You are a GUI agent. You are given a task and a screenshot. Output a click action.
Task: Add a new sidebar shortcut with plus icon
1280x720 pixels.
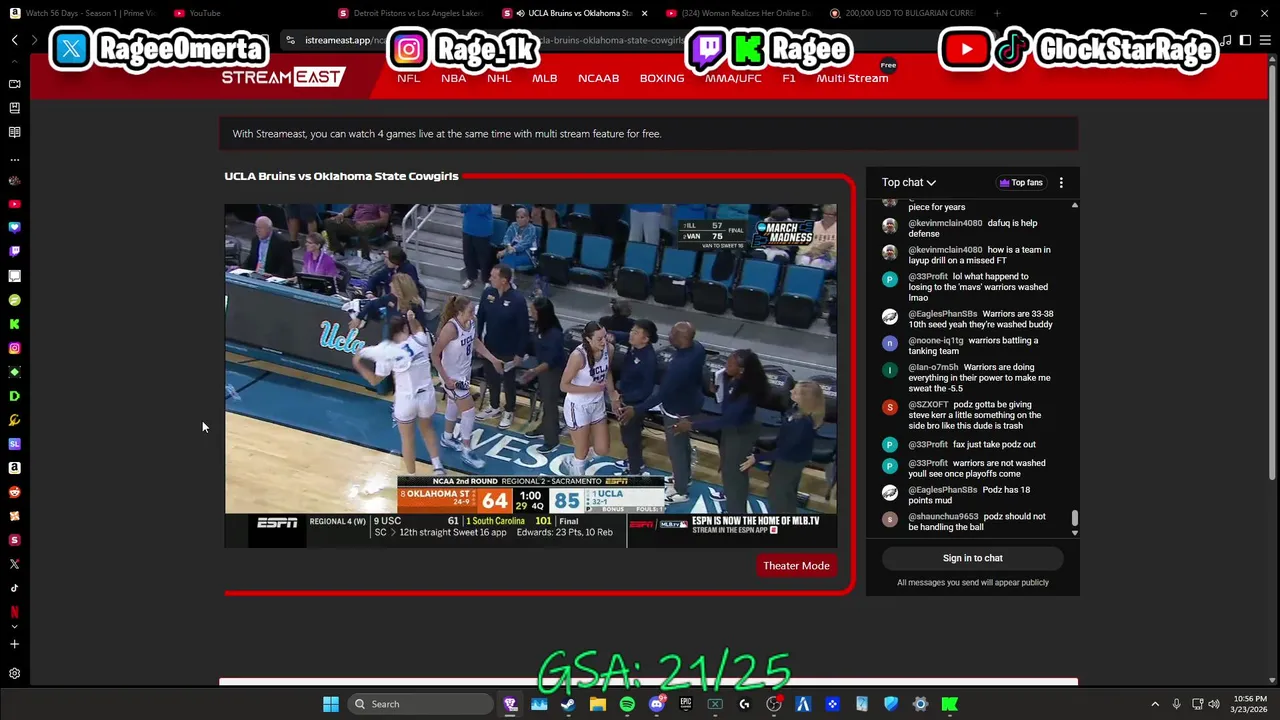click(x=14, y=644)
